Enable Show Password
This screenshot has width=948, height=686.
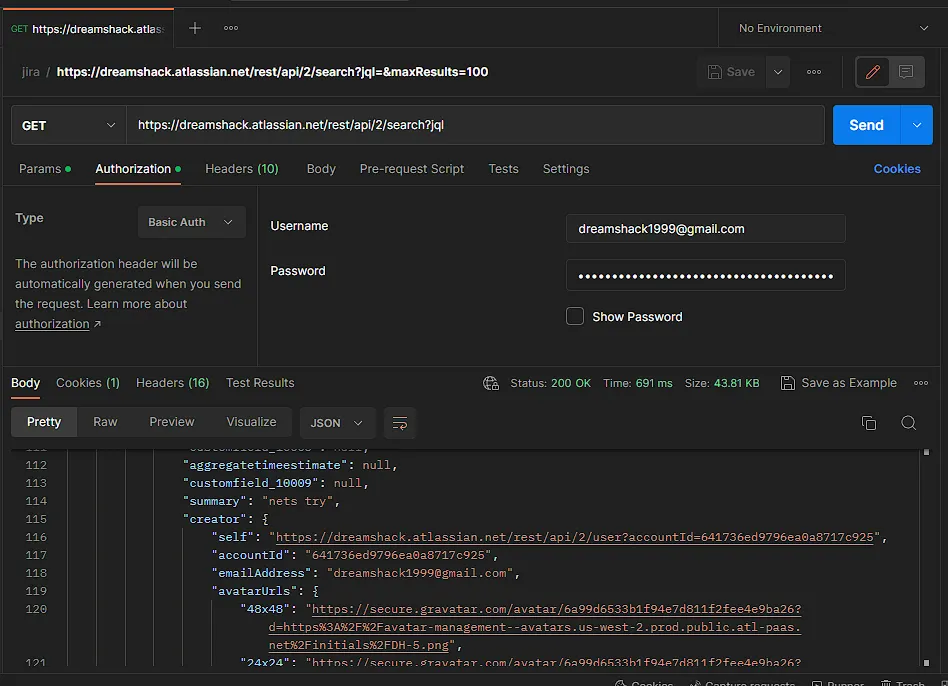576,316
